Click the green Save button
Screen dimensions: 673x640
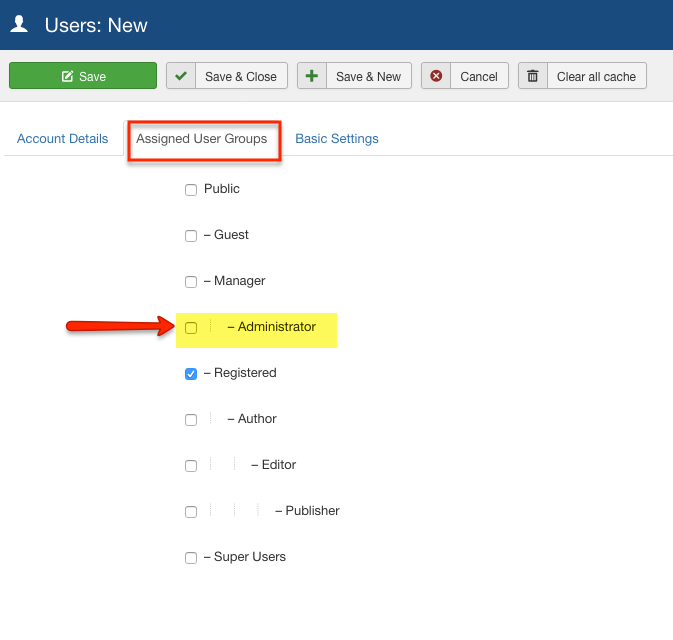pos(83,76)
